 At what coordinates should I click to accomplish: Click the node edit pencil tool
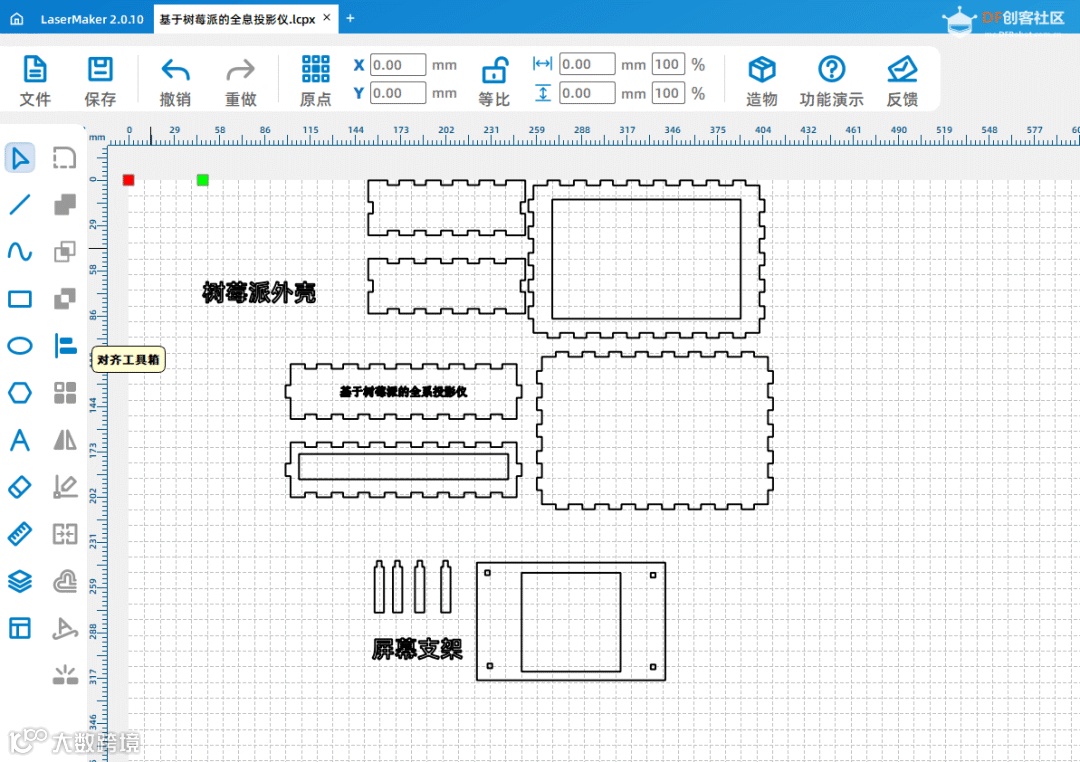(65, 487)
